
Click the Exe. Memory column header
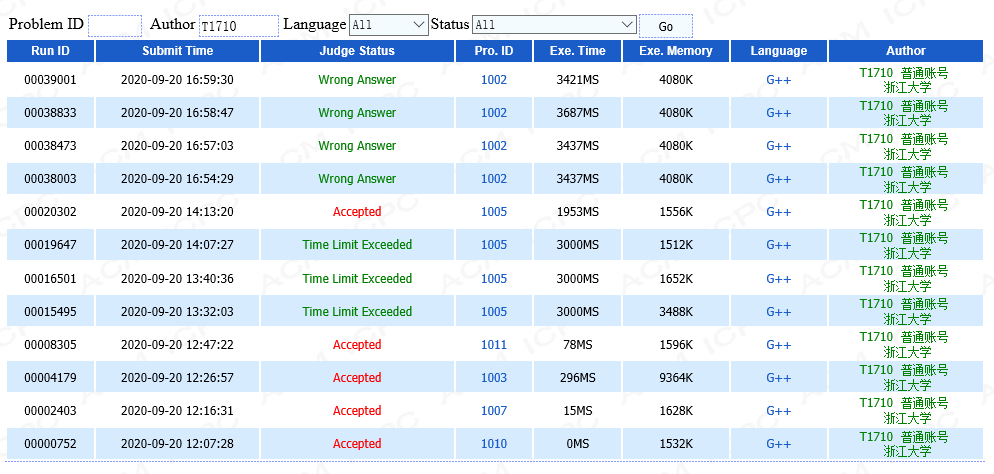pyautogui.click(x=676, y=51)
